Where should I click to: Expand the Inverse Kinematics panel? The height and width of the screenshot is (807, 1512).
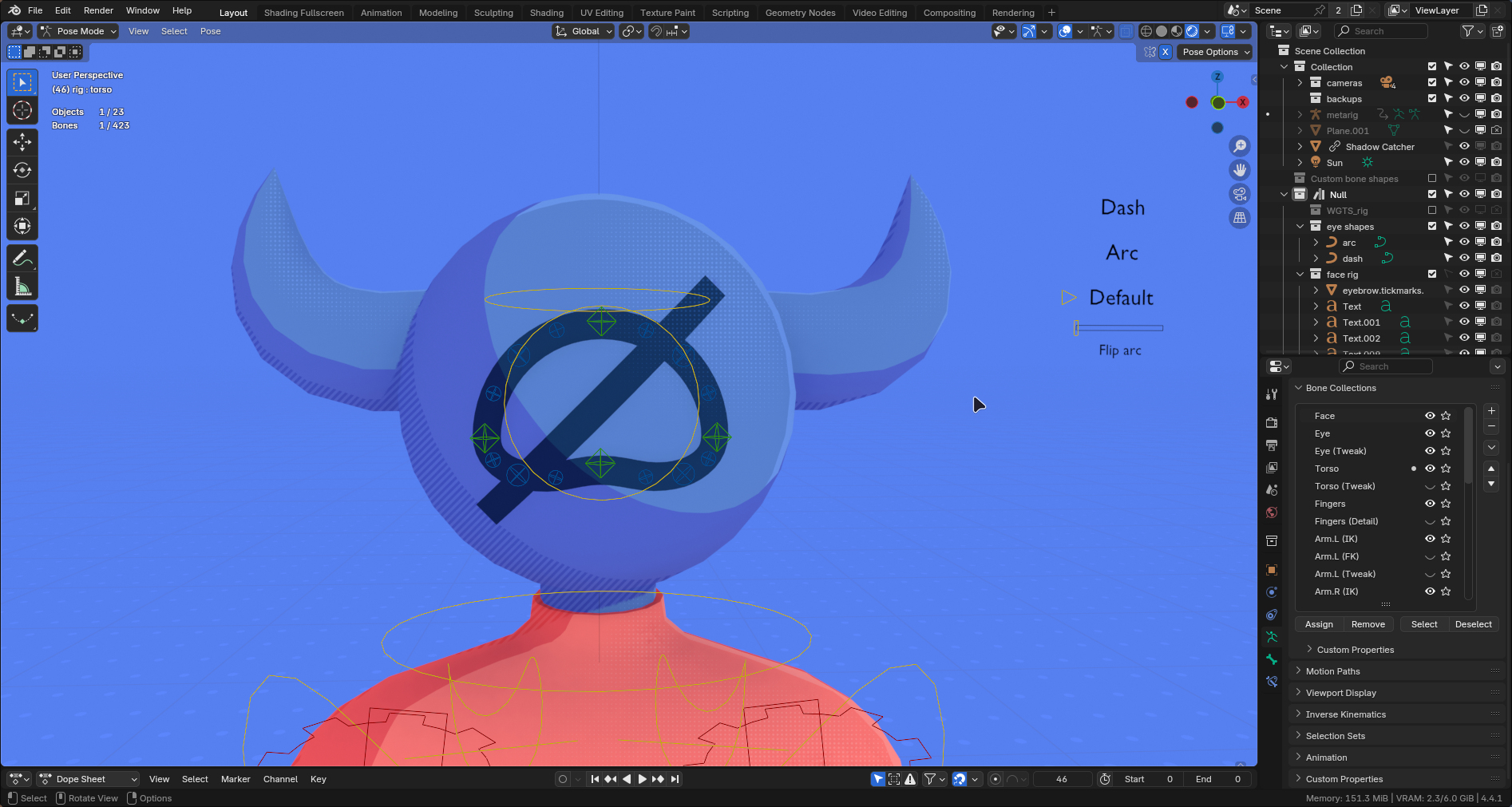coord(1345,714)
